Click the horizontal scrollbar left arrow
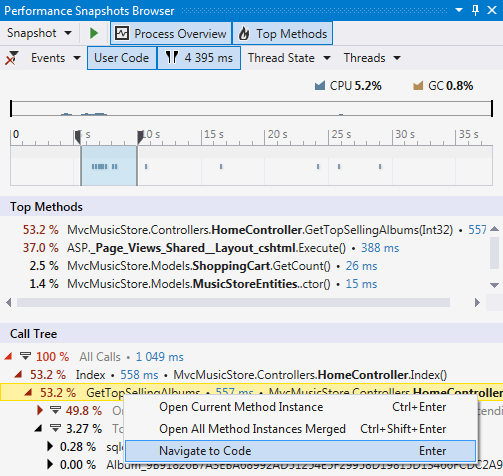 (9, 303)
